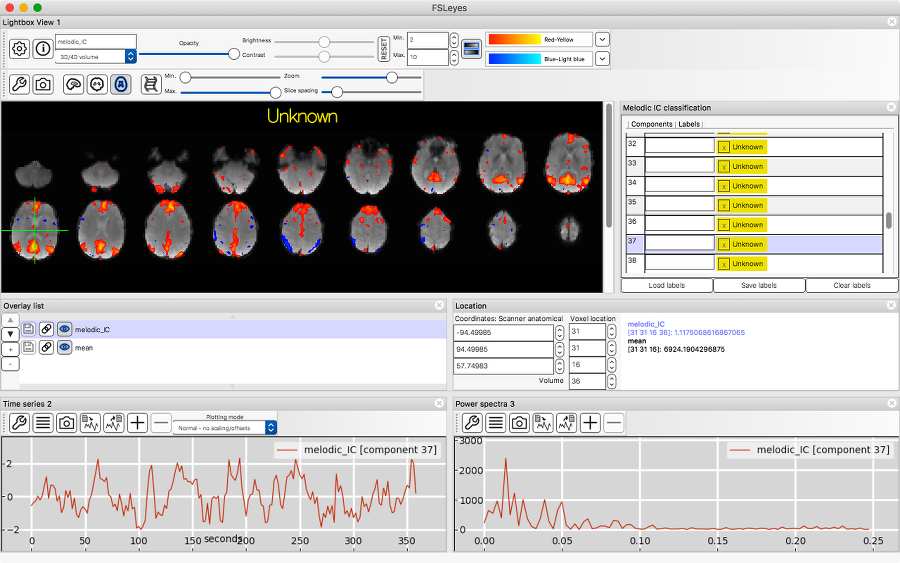Screen dimensions: 900x563
Task: Add a data series in Power spectra
Action: tap(591, 423)
